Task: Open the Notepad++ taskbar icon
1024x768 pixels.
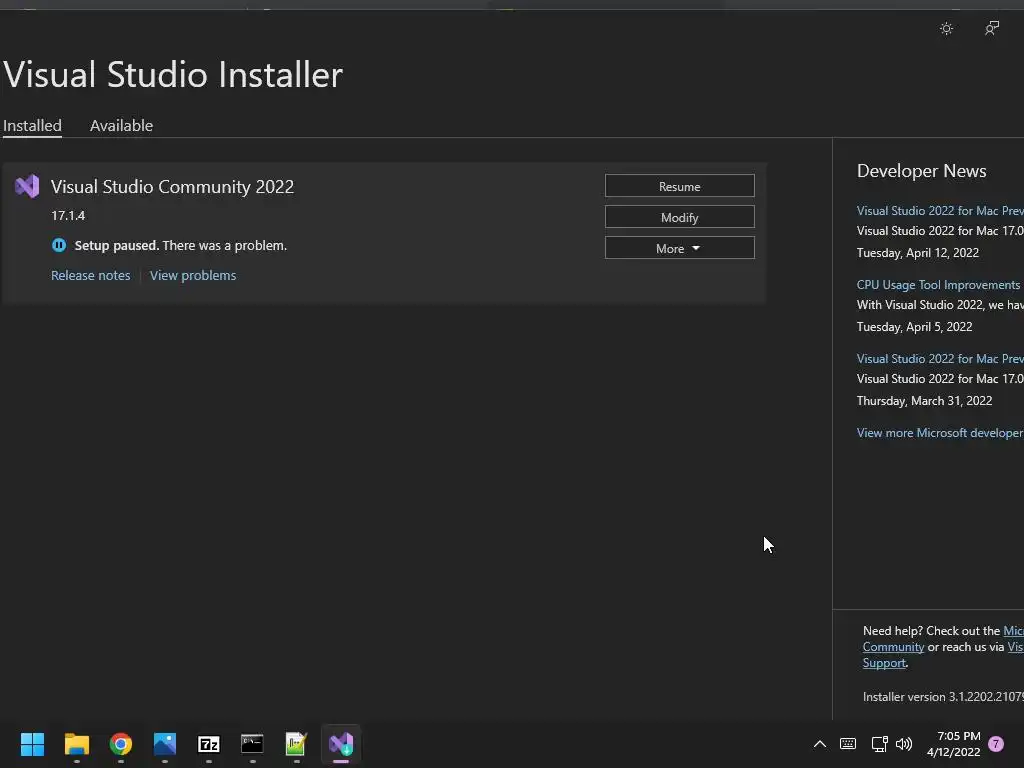Action: pos(296,744)
